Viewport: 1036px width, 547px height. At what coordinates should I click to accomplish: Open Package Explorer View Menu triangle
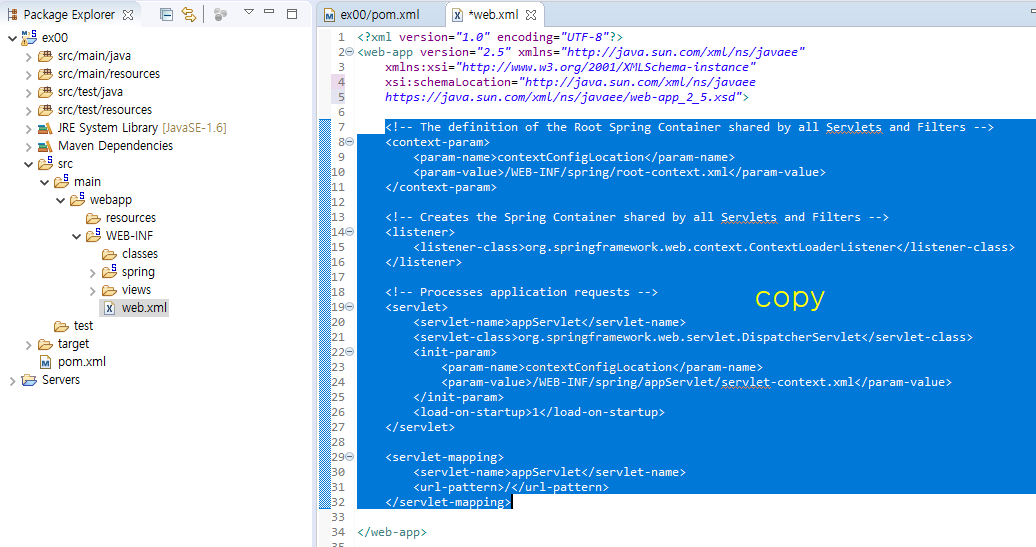(248, 12)
